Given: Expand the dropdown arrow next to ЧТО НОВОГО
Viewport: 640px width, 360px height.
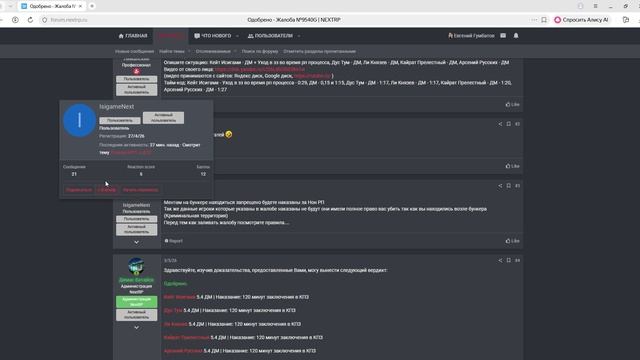Looking at the screenshot, I should (237, 36).
